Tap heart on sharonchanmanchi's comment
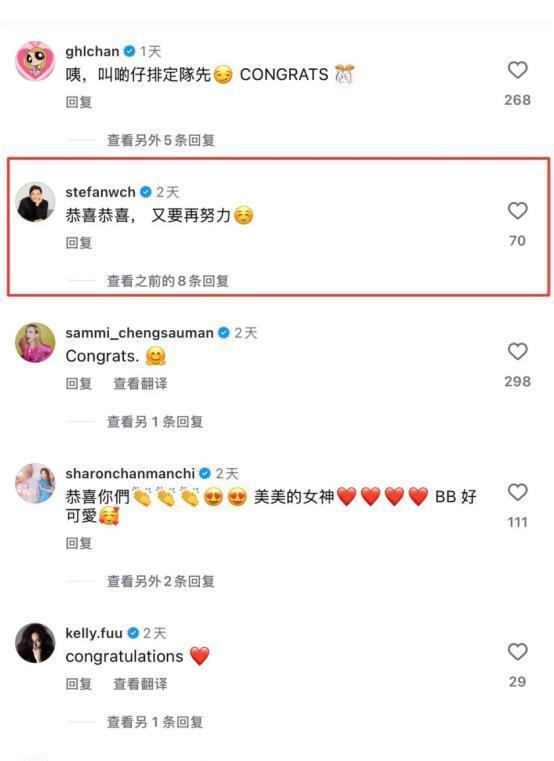The height and width of the screenshot is (761, 554). (518, 492)
